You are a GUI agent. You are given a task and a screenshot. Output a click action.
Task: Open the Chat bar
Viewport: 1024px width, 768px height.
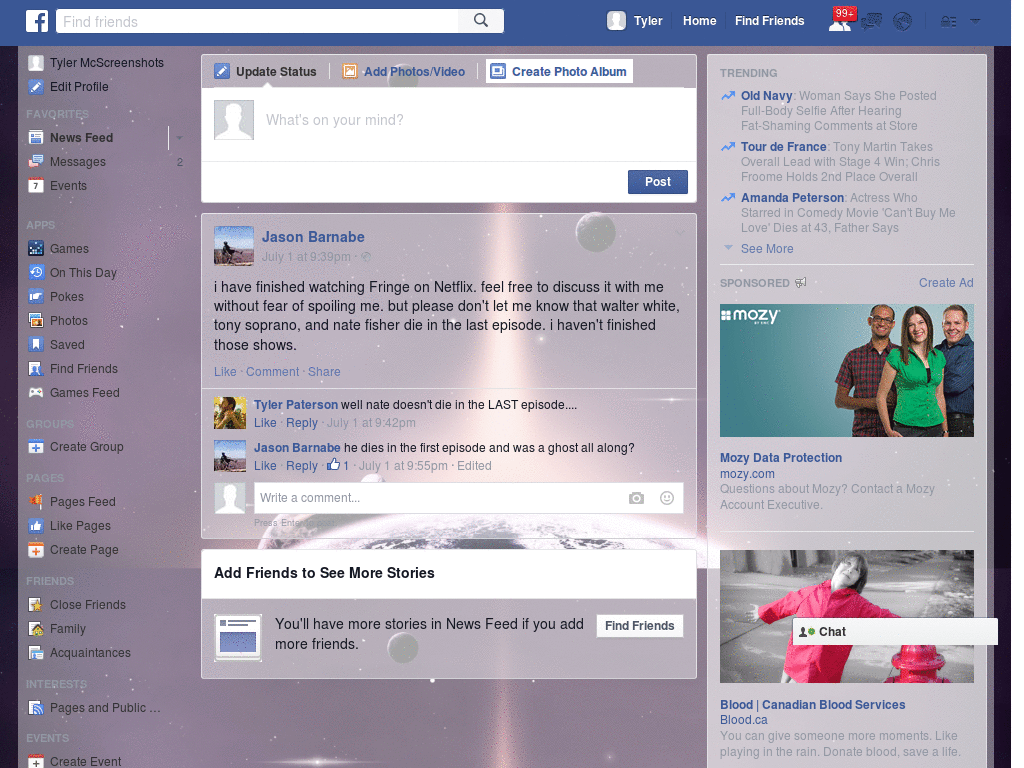pos(895,632)
